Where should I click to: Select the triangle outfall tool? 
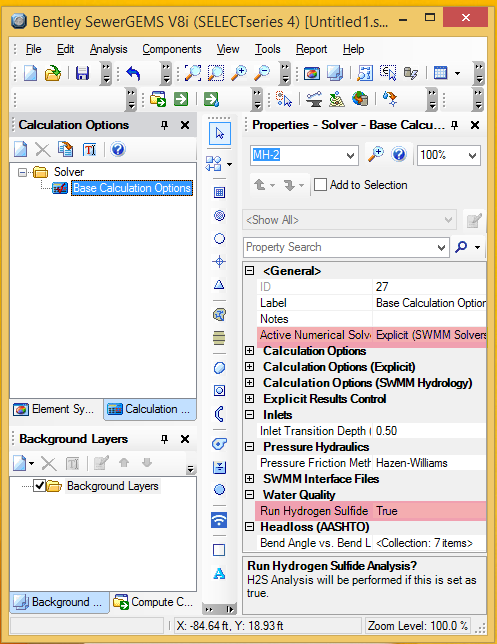(219, 284)
